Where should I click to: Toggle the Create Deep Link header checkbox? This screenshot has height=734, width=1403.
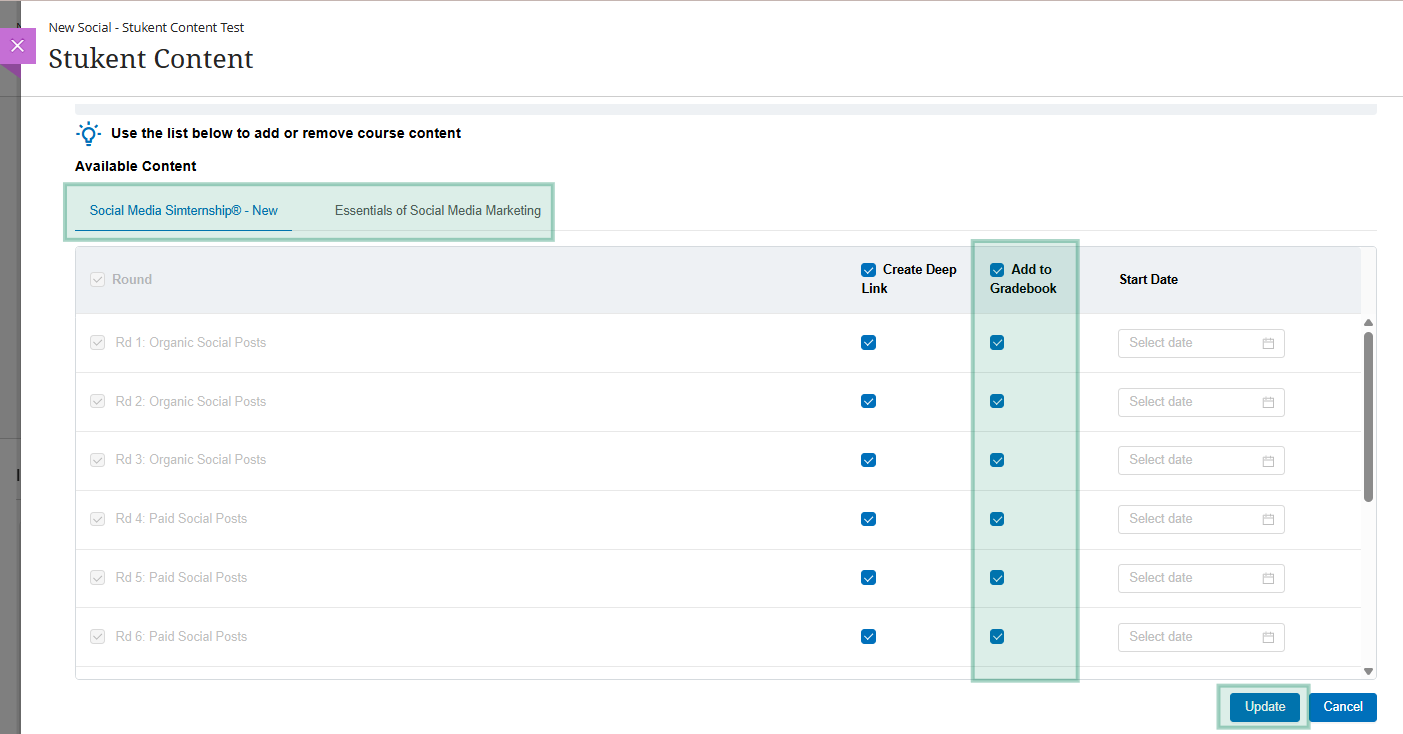[x=868, y=270]
